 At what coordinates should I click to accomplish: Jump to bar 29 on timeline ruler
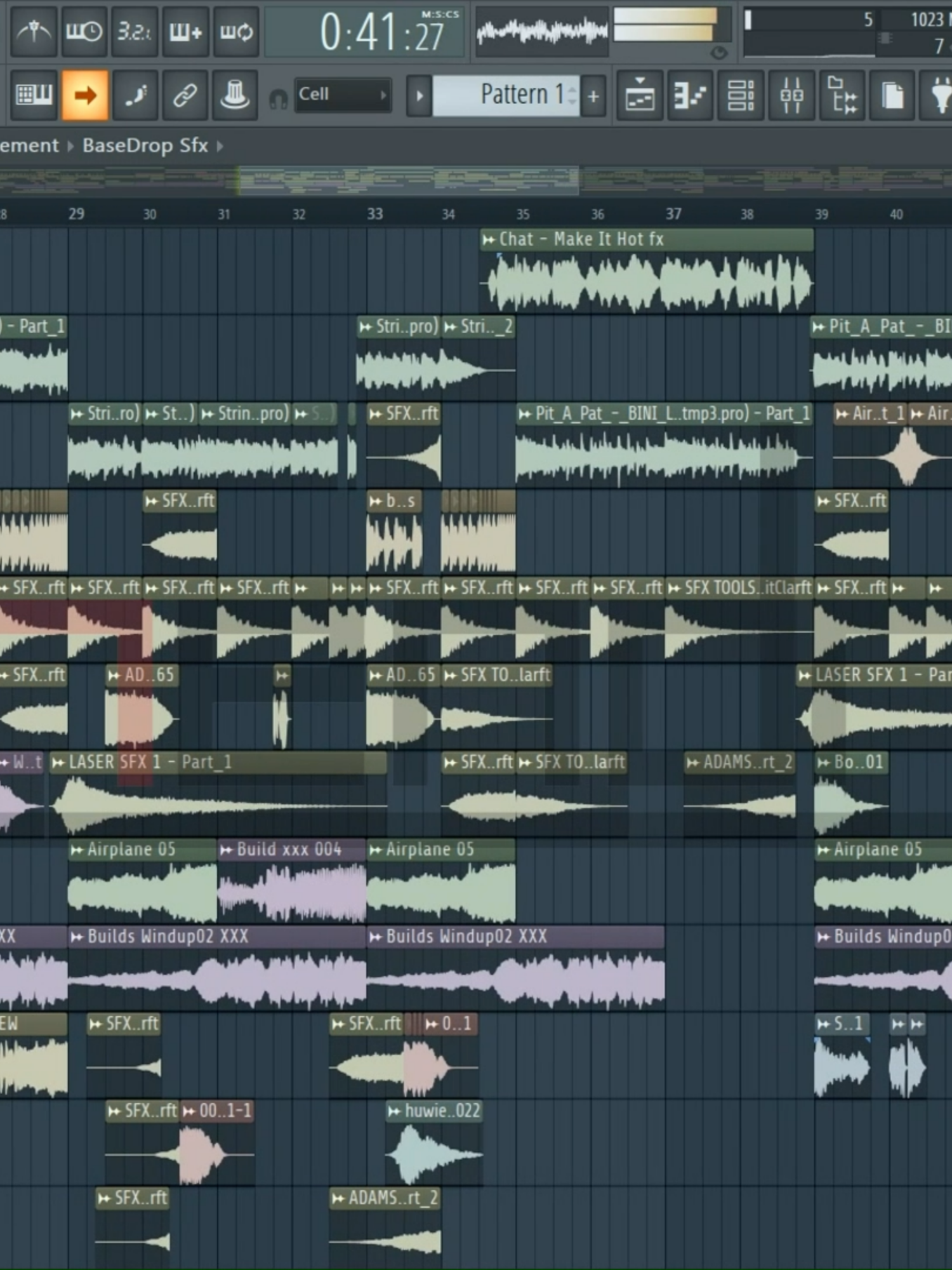(76, 214)
